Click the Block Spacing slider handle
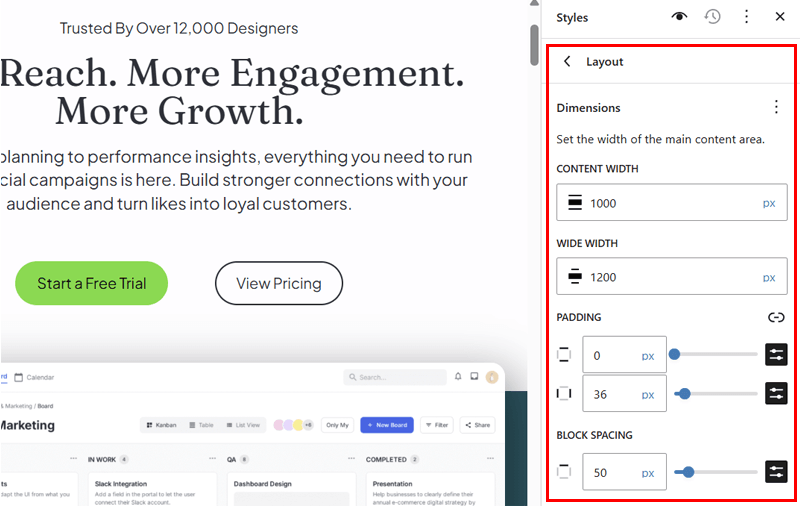Viewport: 800px width, 506px height. tap(680, 471)
